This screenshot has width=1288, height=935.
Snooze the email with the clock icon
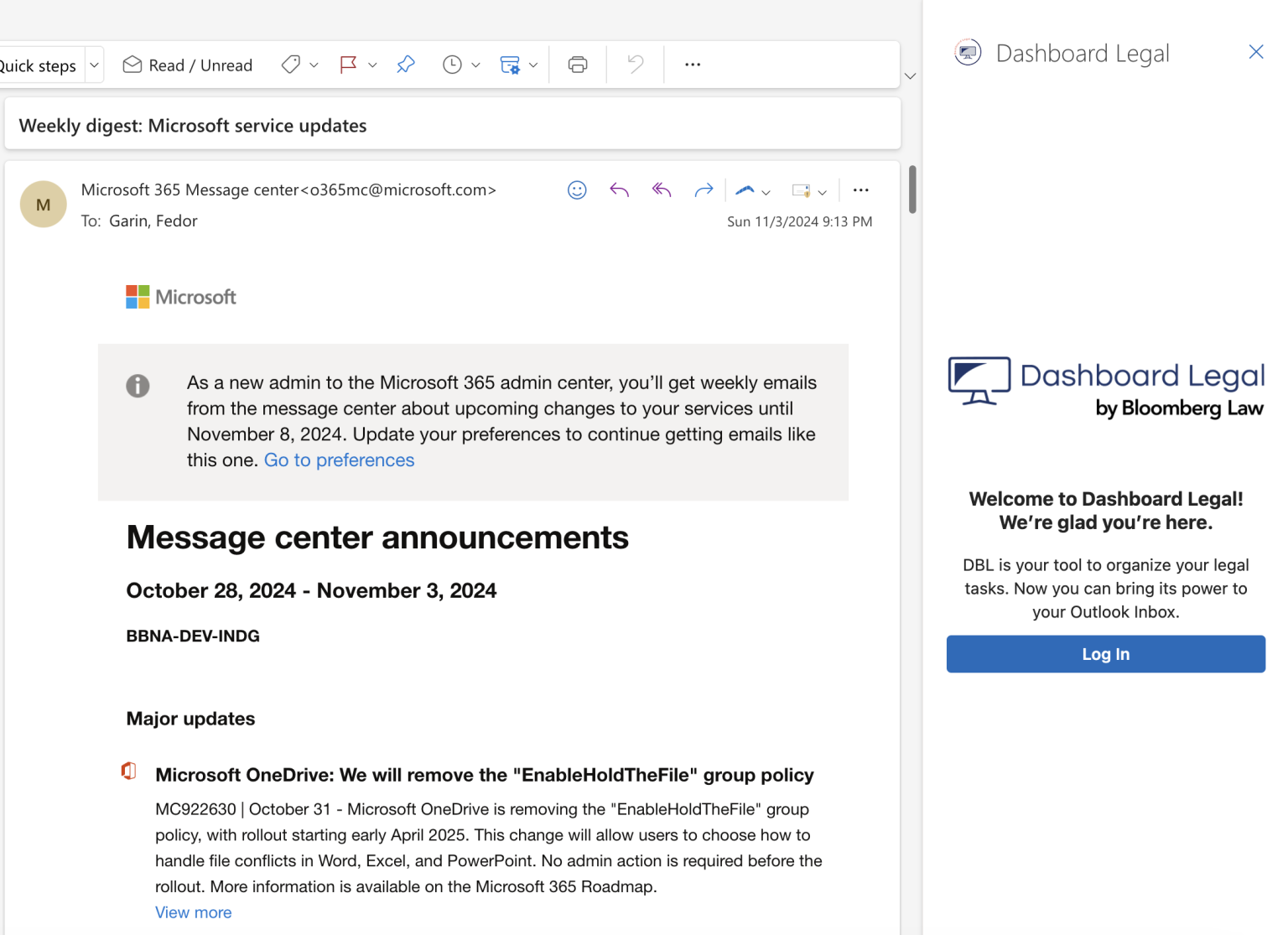[x=453, y=65]
